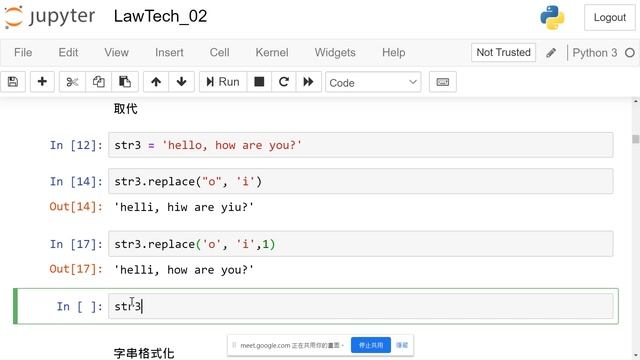The image size is (640, 360).
Task: Click the Python logo icon
Action: [552, 18]
